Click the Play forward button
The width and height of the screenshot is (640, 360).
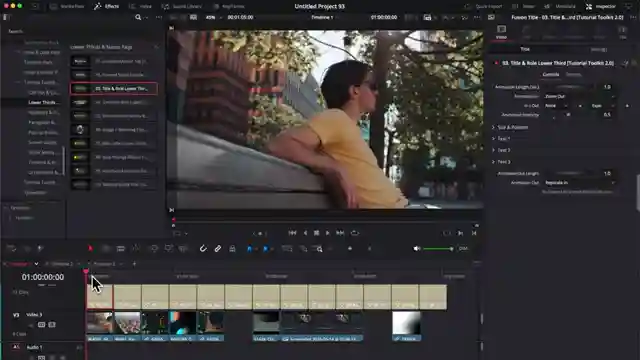point(327,233)
